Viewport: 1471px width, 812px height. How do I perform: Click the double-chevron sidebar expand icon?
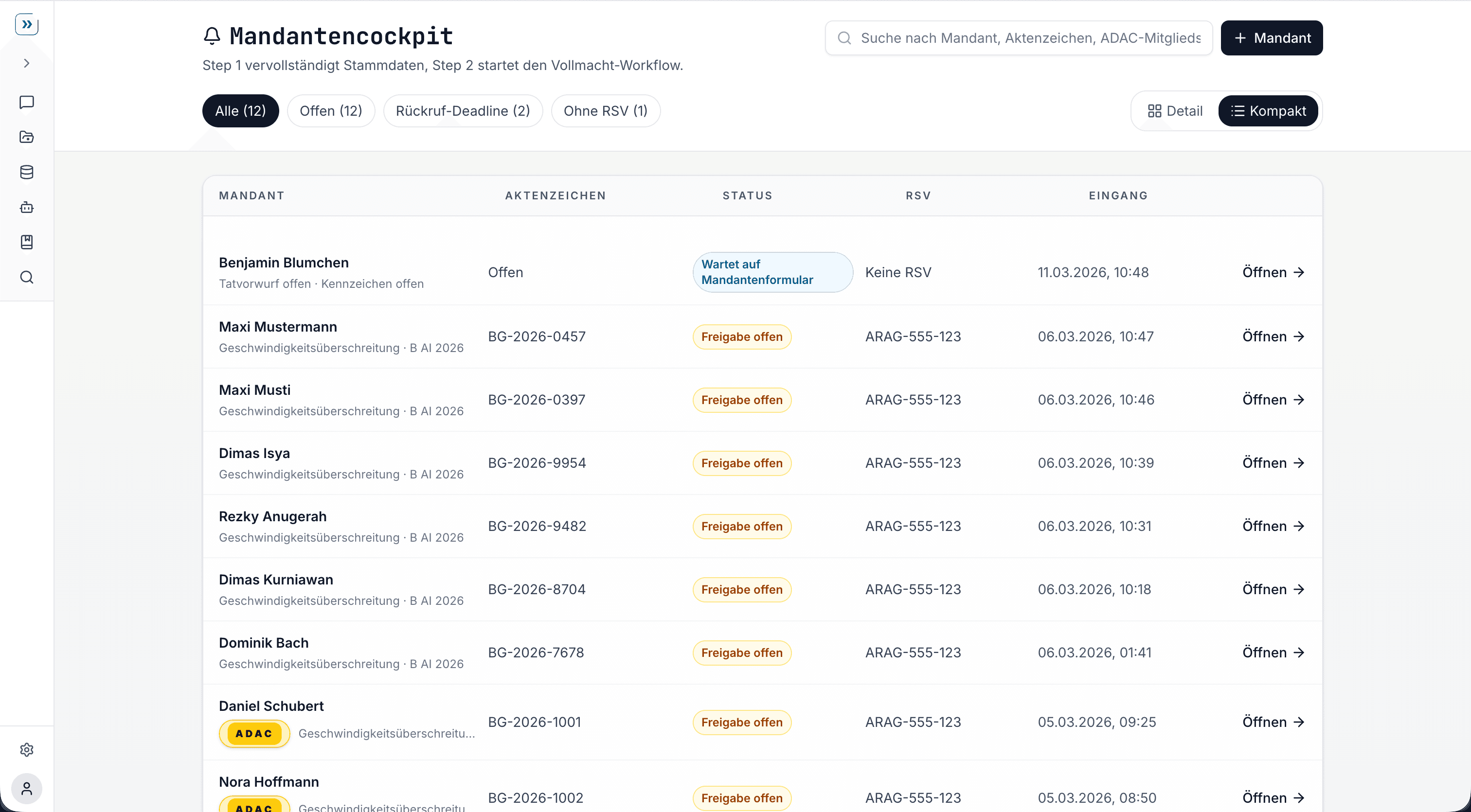point(26,24)
